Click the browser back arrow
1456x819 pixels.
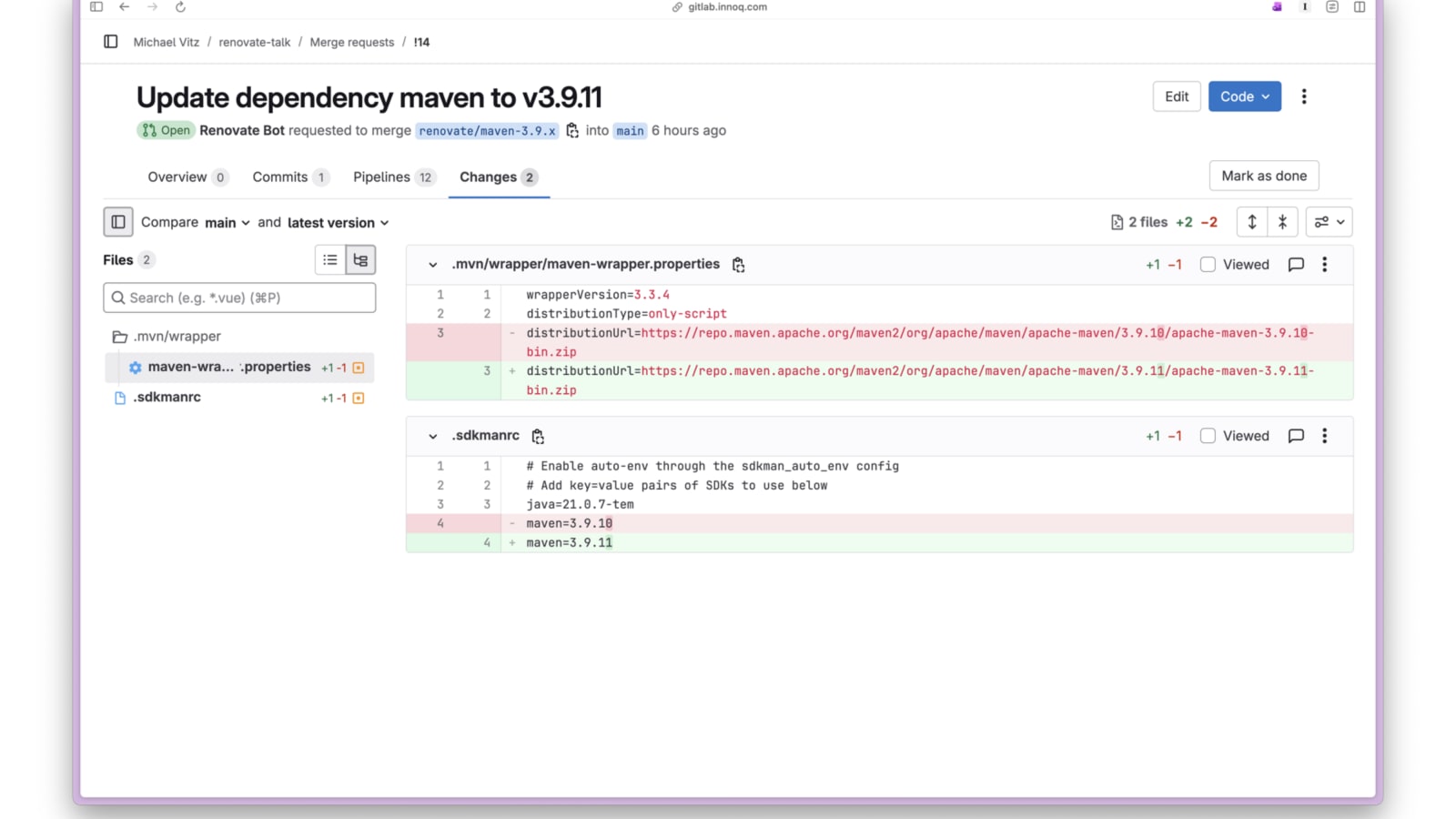coord(125,7)
